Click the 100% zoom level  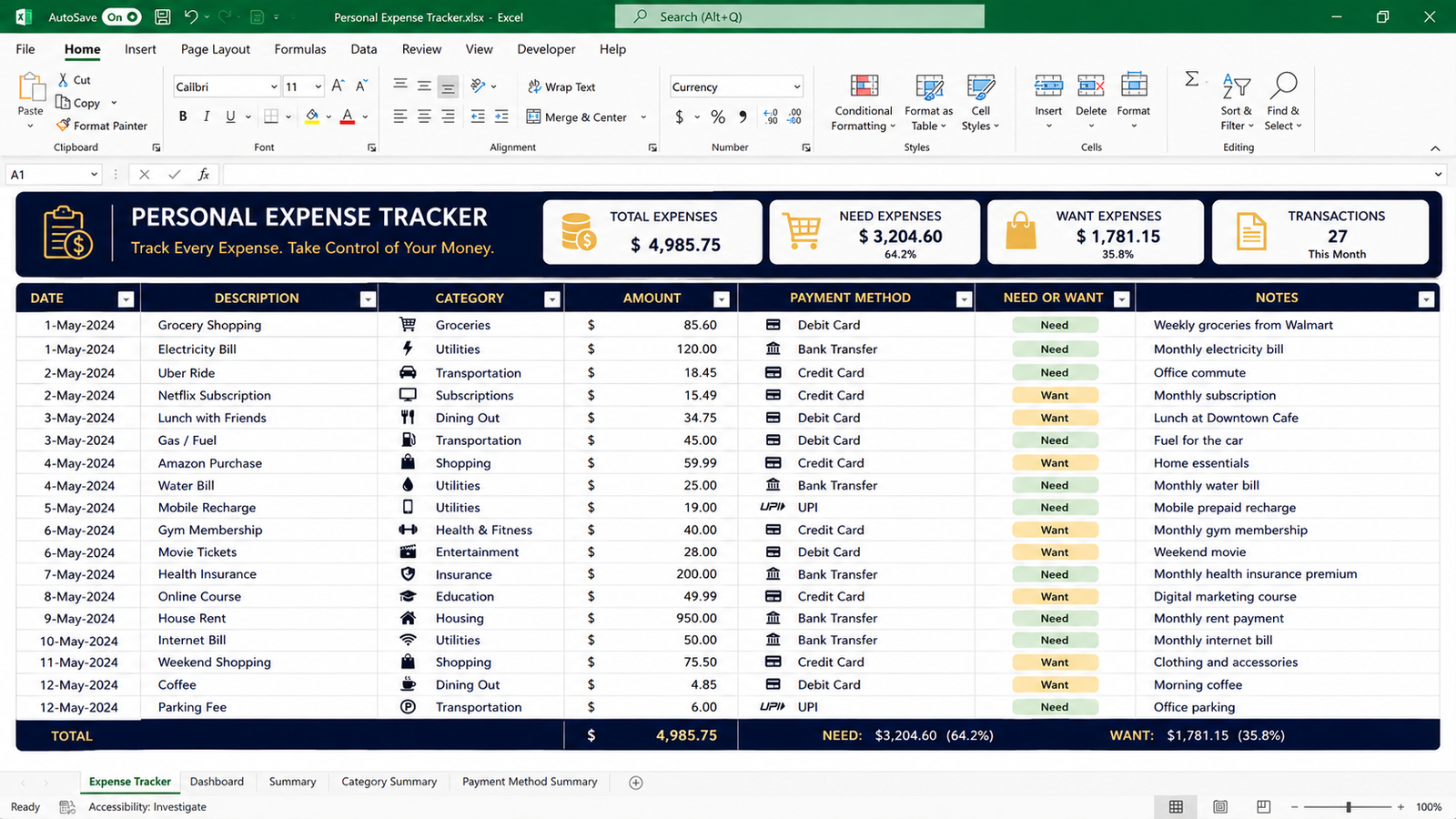(1429, 807)
